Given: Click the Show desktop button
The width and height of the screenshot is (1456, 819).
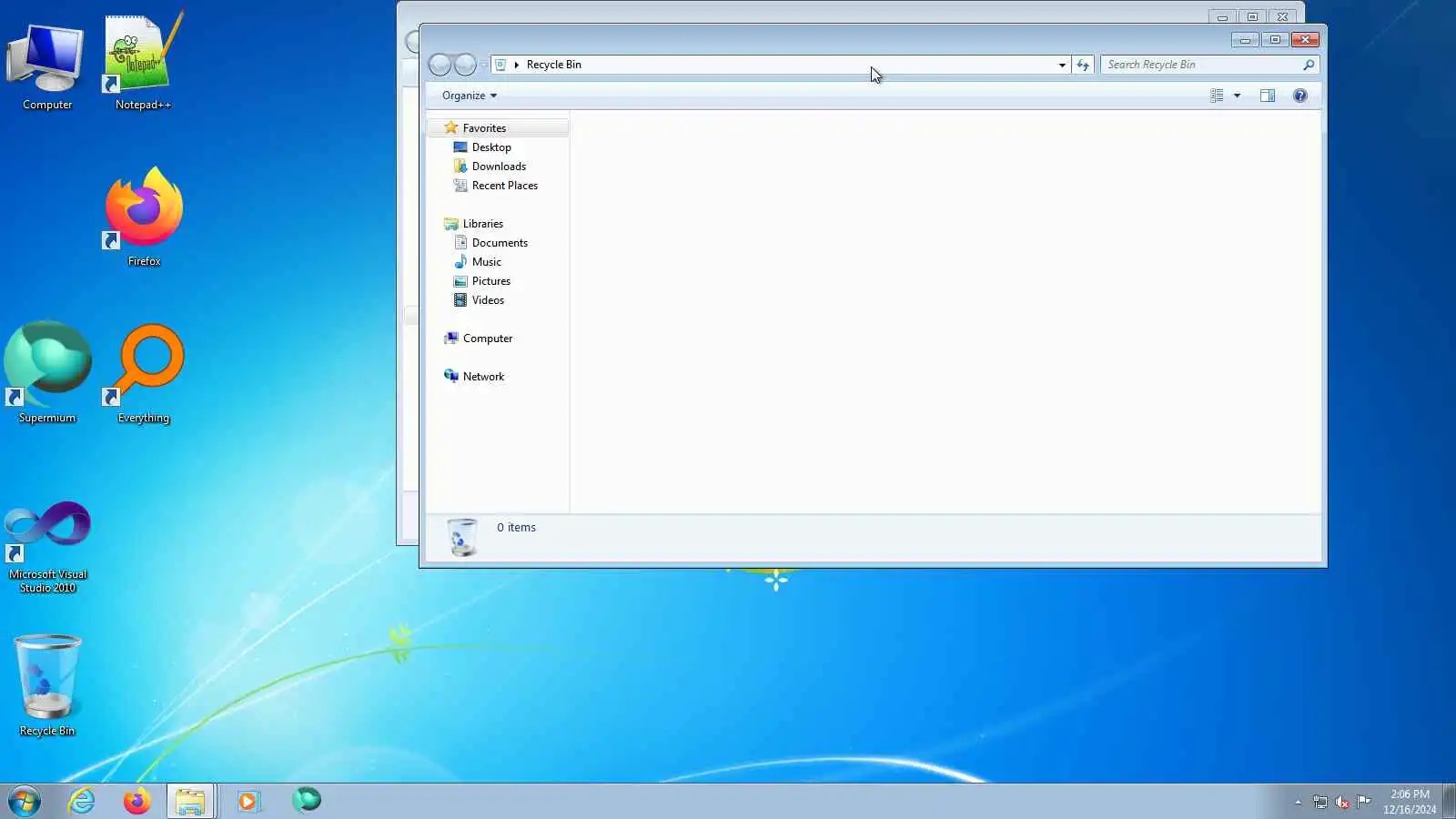Looking at the screenshot, I should click(1450, 801).
